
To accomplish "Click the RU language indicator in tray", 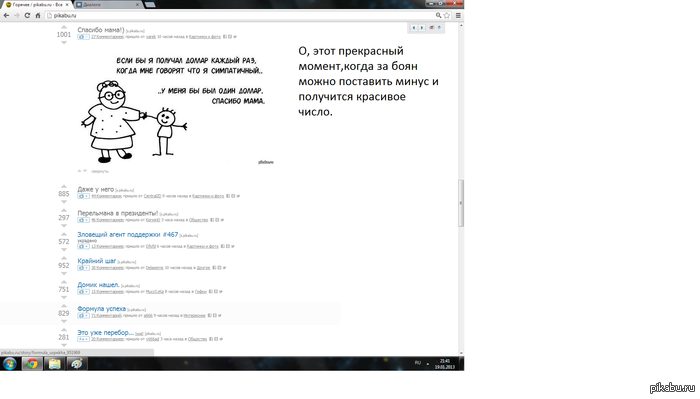I will coord(418,363).
